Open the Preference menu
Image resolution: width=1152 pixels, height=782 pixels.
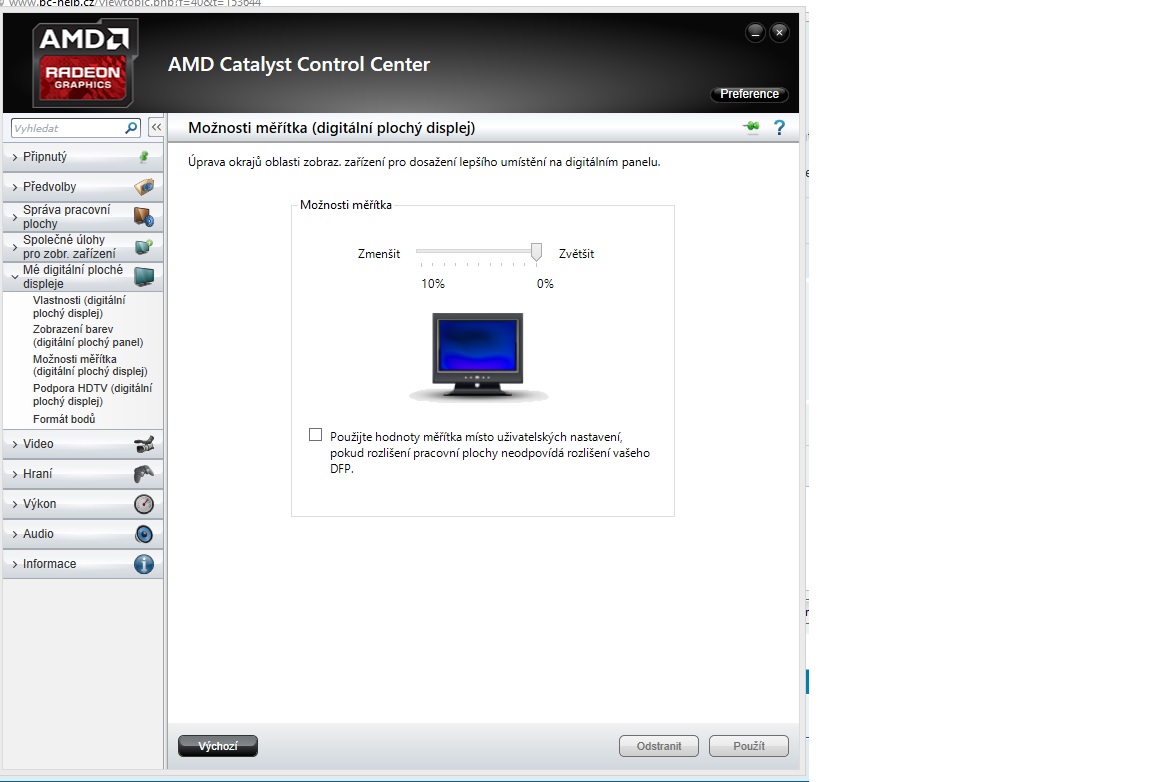(749, 94)
